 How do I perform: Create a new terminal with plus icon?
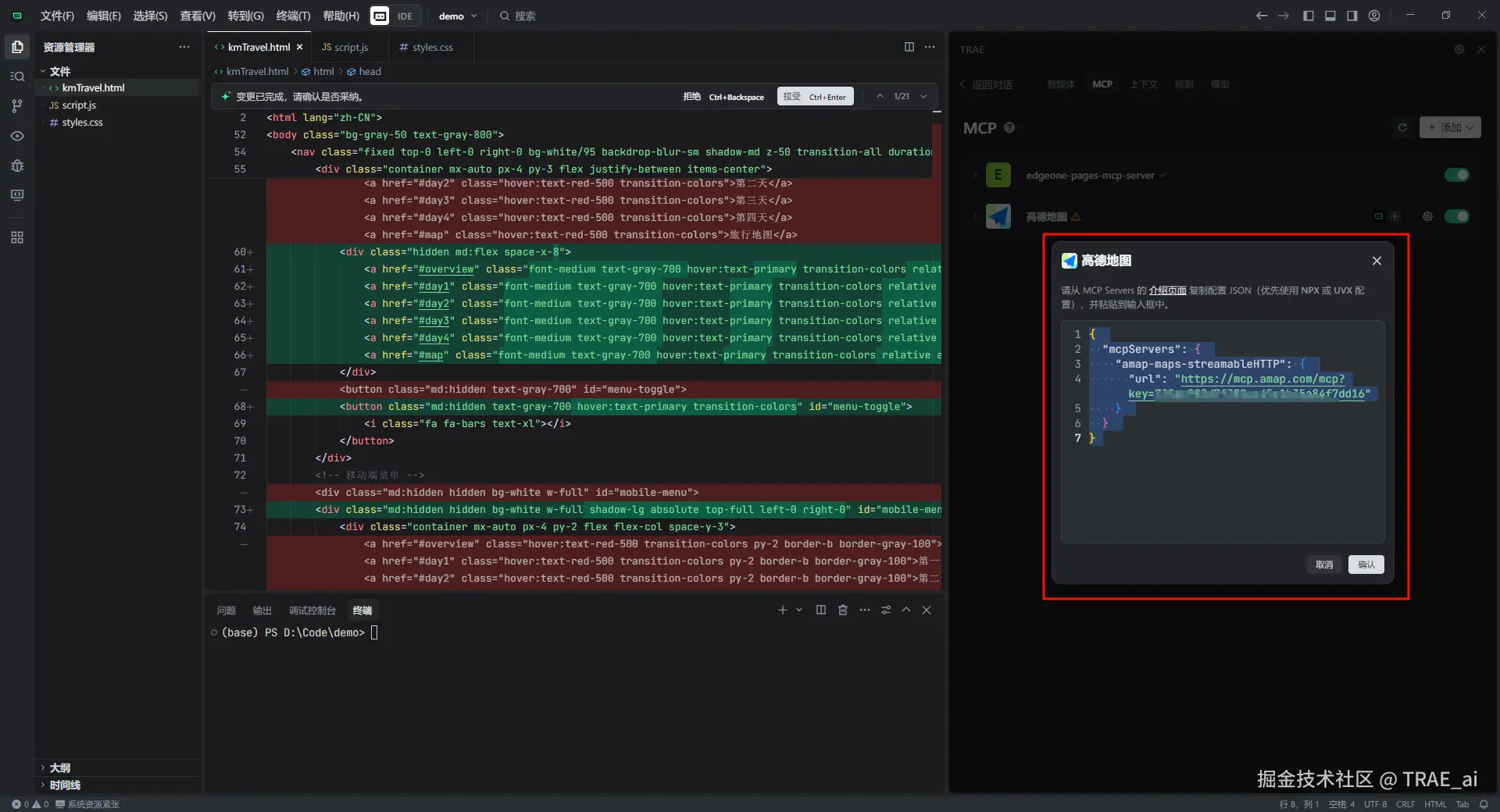(x=782, y=610)
